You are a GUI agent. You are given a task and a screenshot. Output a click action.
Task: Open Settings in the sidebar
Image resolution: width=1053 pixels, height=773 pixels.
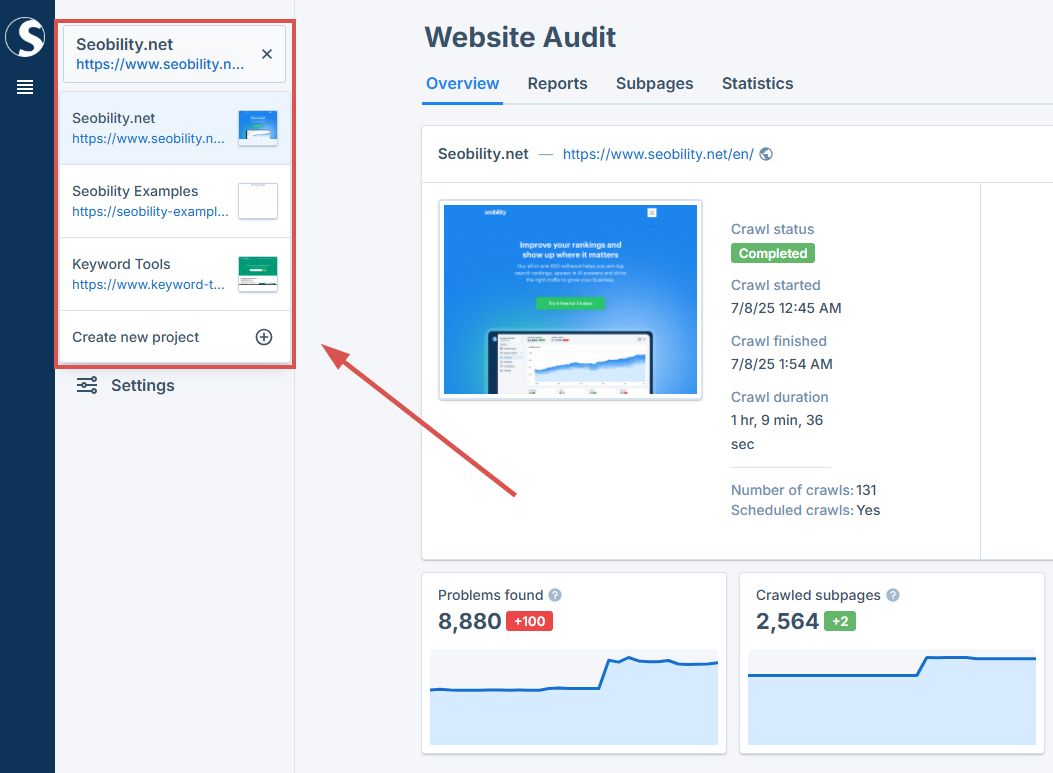tap(125, 385)
